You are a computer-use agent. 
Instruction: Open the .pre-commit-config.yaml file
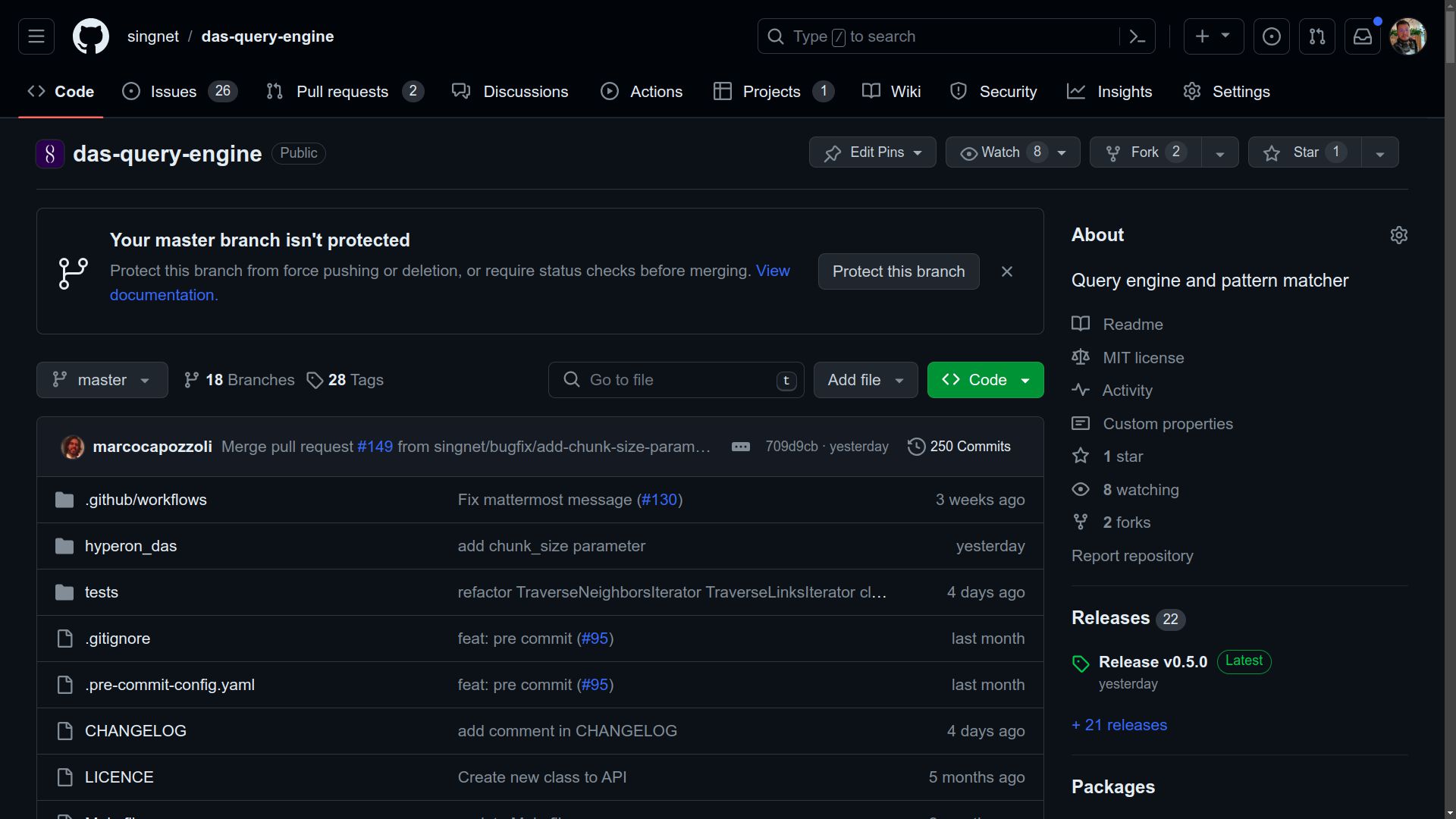click(170, 685)
